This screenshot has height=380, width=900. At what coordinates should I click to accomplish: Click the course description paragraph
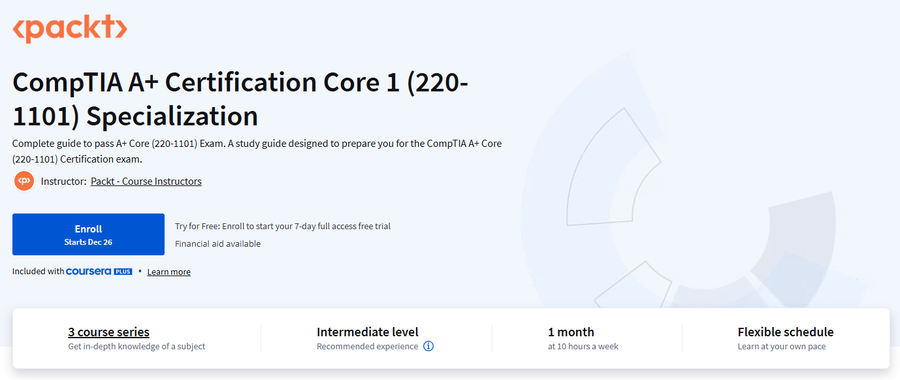point(257,151)
